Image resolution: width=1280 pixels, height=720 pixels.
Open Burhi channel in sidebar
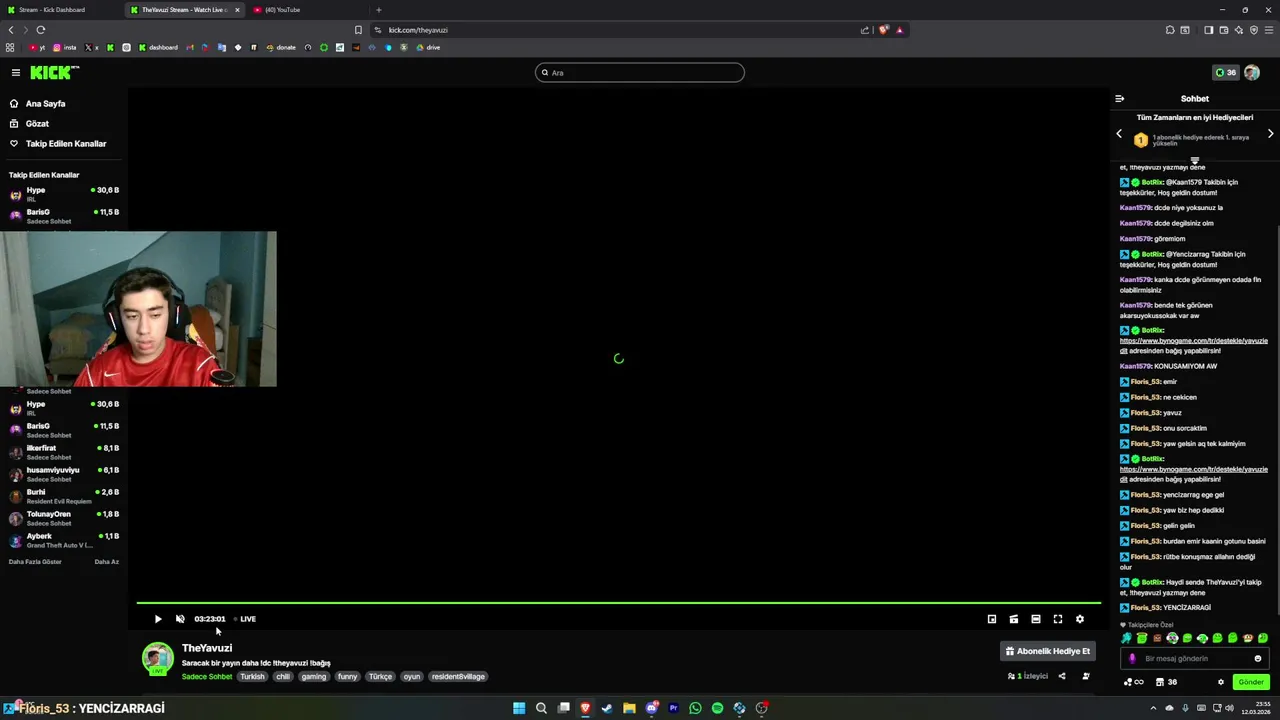[64, 496]
